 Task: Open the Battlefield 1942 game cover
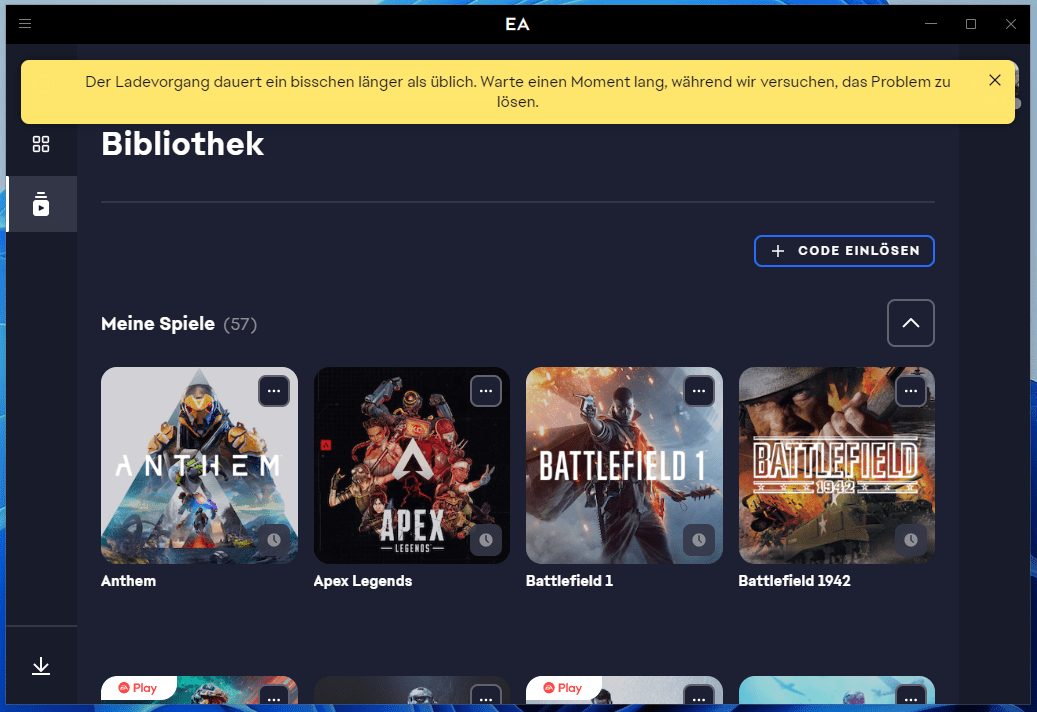(x=836, y=465)
